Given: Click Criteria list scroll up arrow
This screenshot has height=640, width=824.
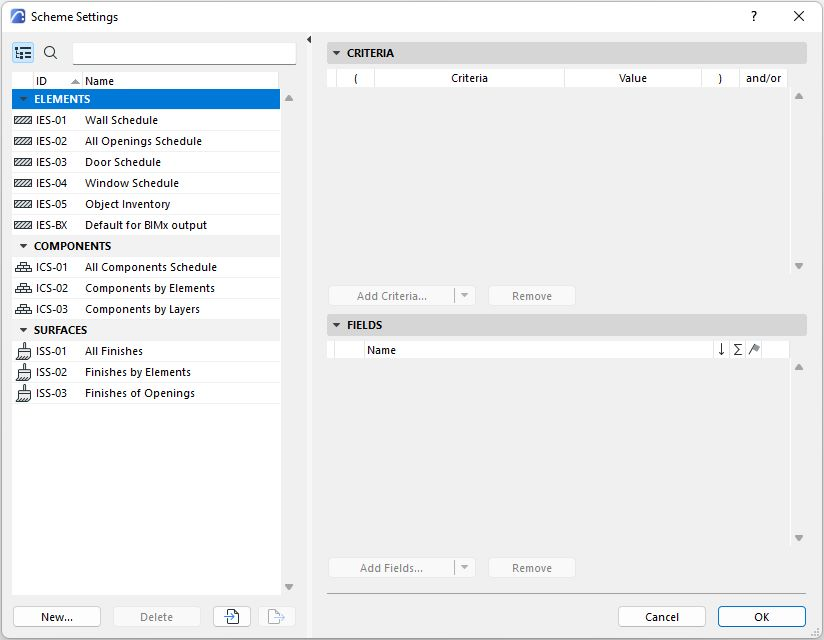Looking at the screenshot, I should pos(799,96).
